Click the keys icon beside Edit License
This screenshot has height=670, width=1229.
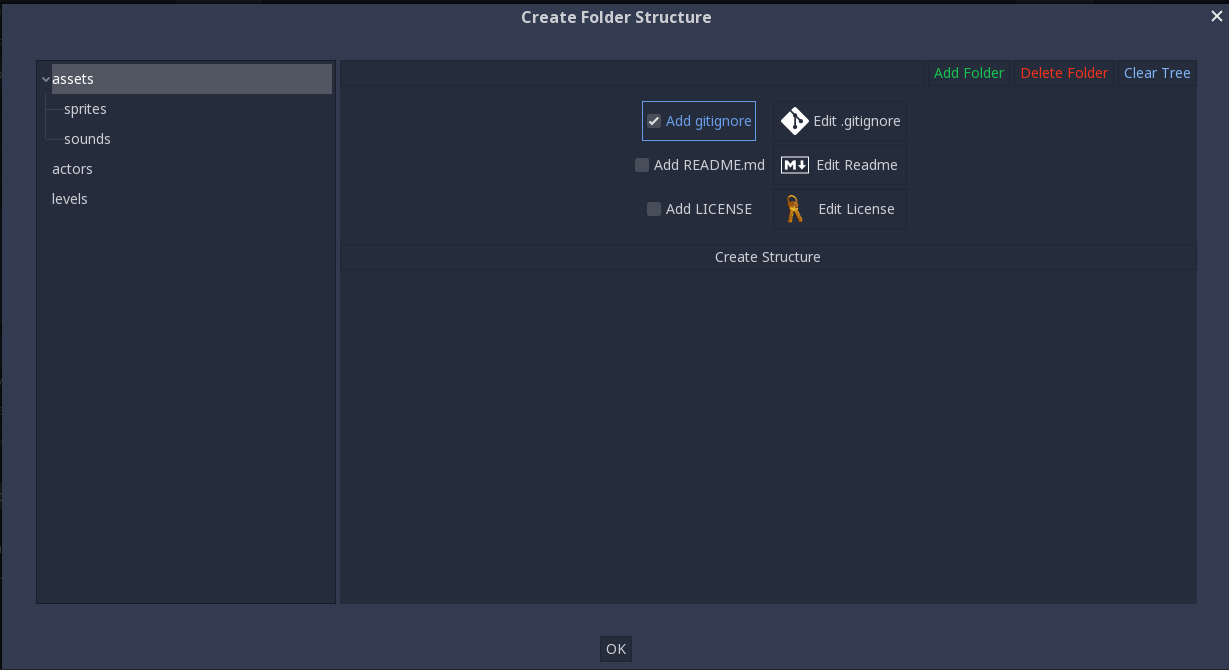tap(795, 209)
